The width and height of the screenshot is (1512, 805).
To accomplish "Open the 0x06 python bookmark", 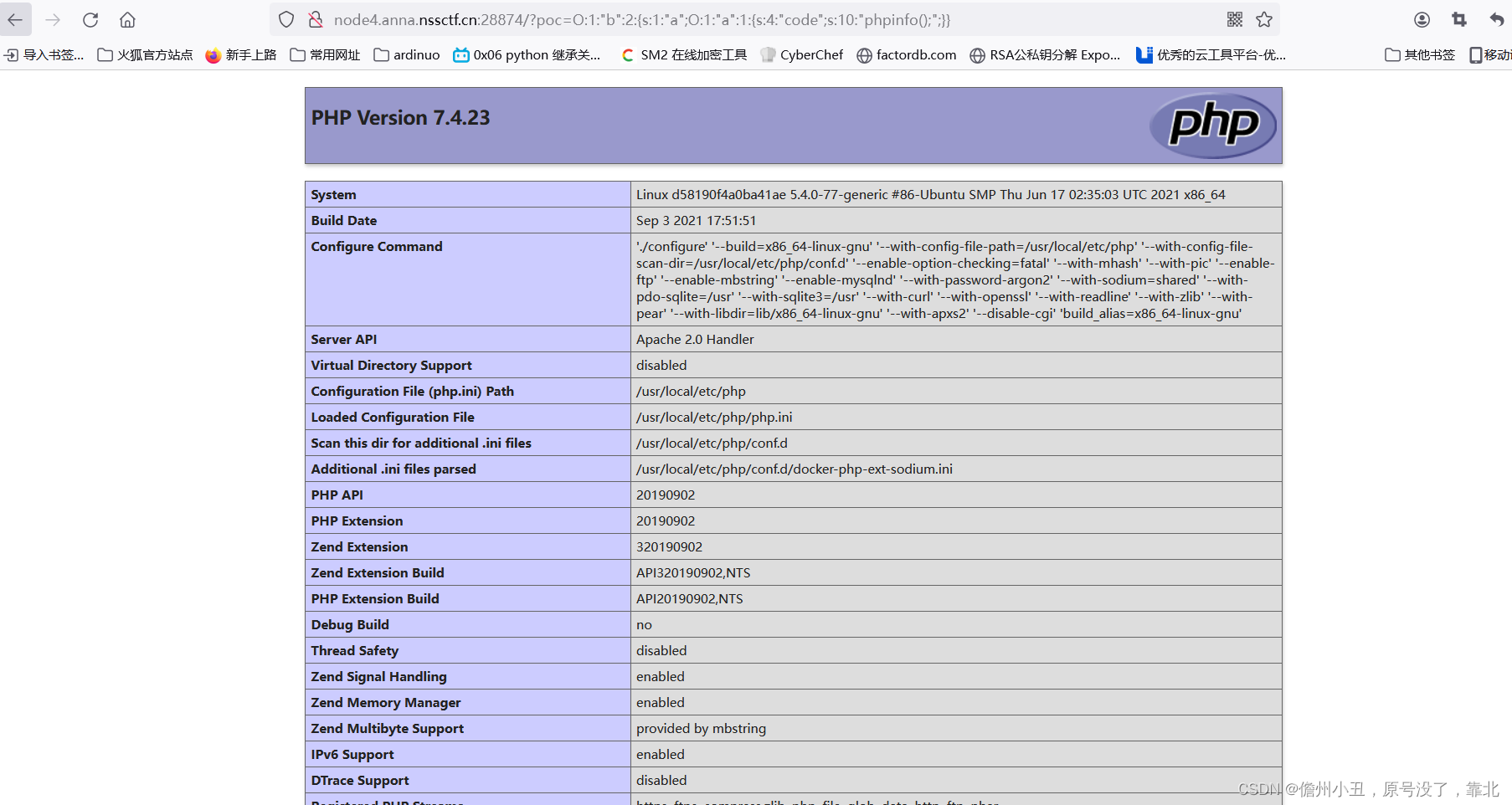I will [527, 54].
